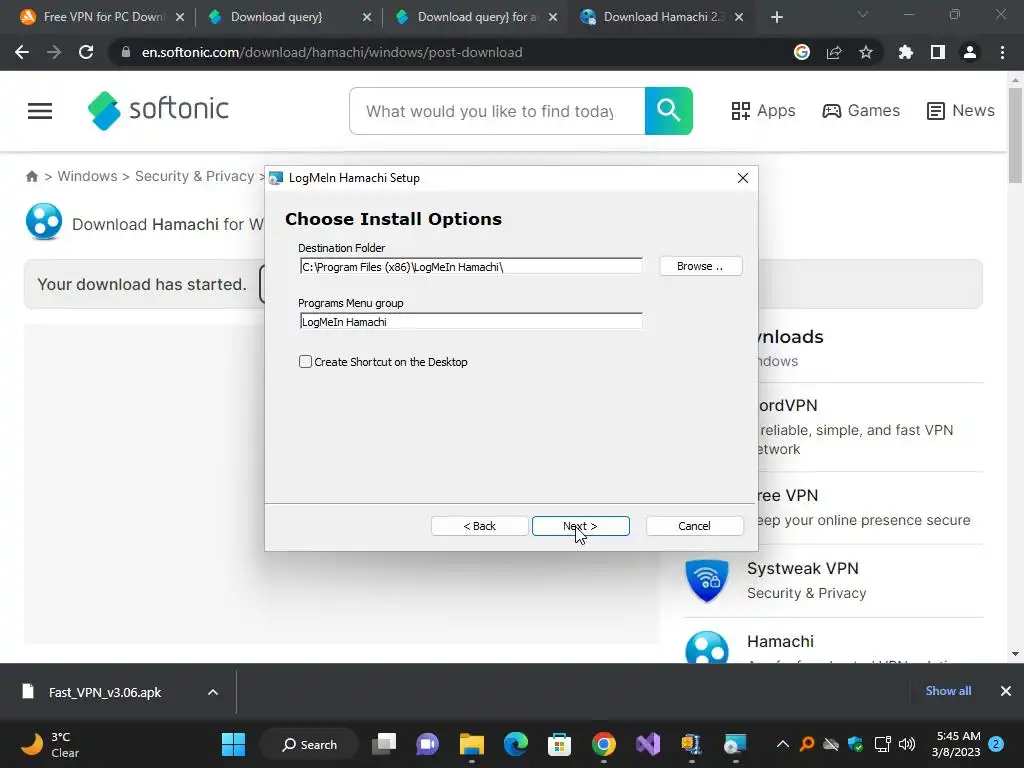Click the Softonic logo
This screenshot has width=1024, height=768.
point(158,110)
